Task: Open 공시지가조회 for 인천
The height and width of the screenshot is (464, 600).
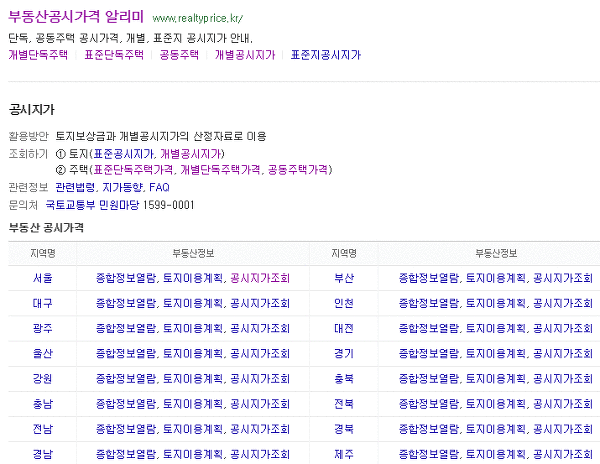Action: point(563,303)
